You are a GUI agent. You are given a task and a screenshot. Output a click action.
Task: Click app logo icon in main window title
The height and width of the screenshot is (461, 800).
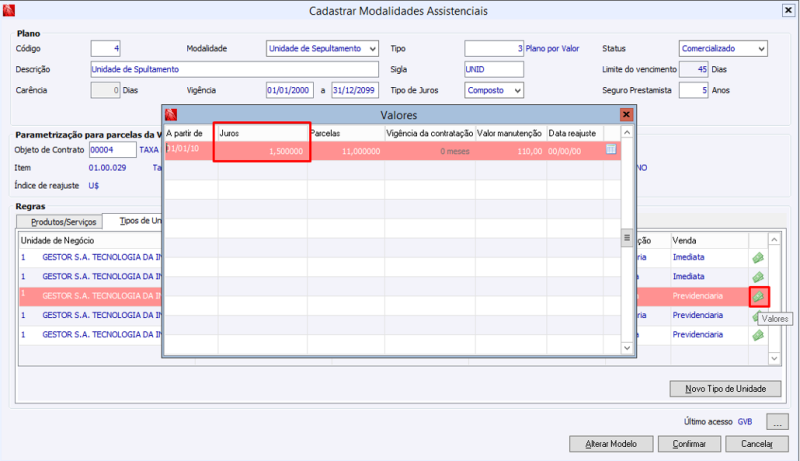coord(9,10)
